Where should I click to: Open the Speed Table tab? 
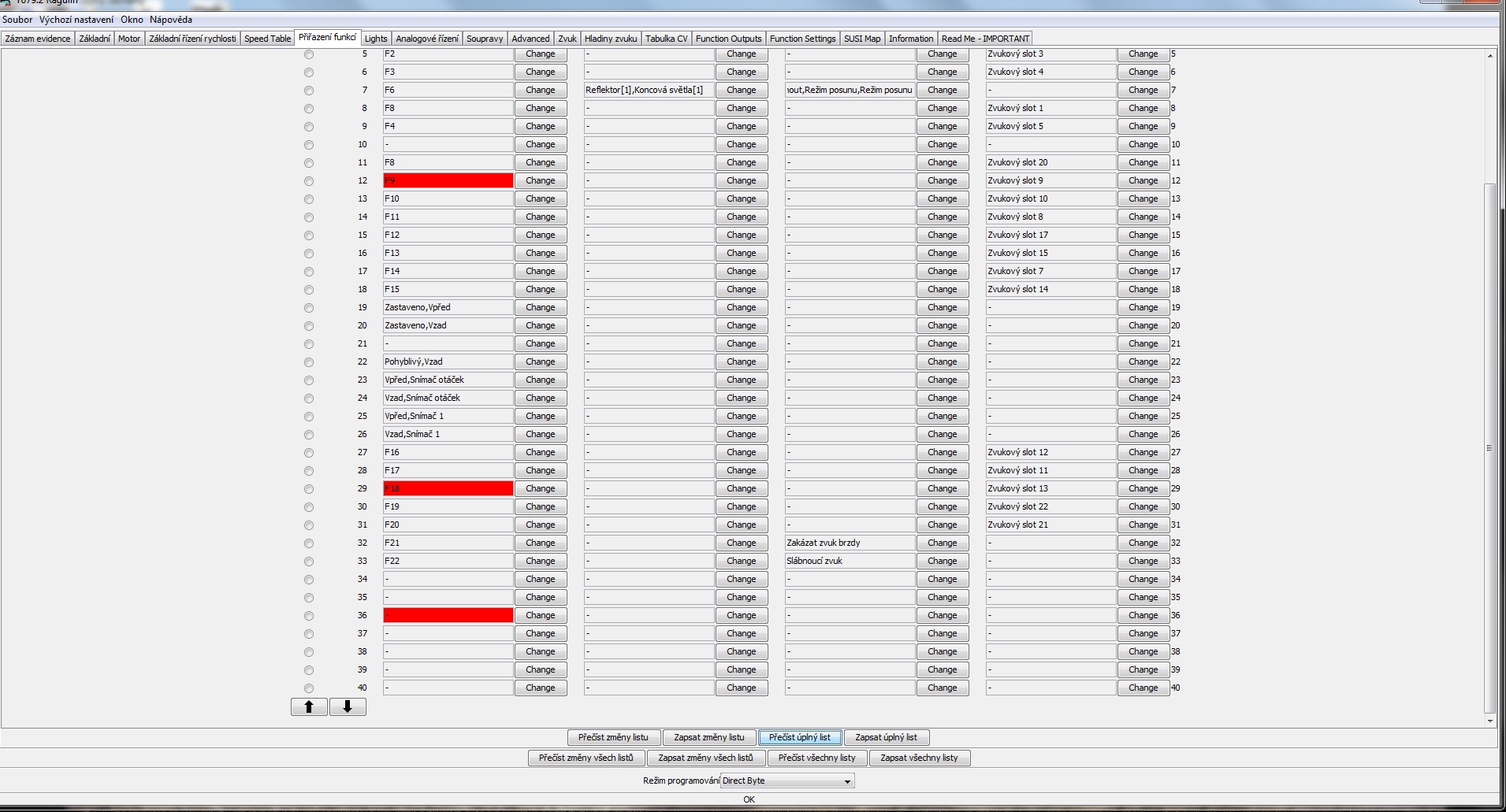[x=267, y=39]
